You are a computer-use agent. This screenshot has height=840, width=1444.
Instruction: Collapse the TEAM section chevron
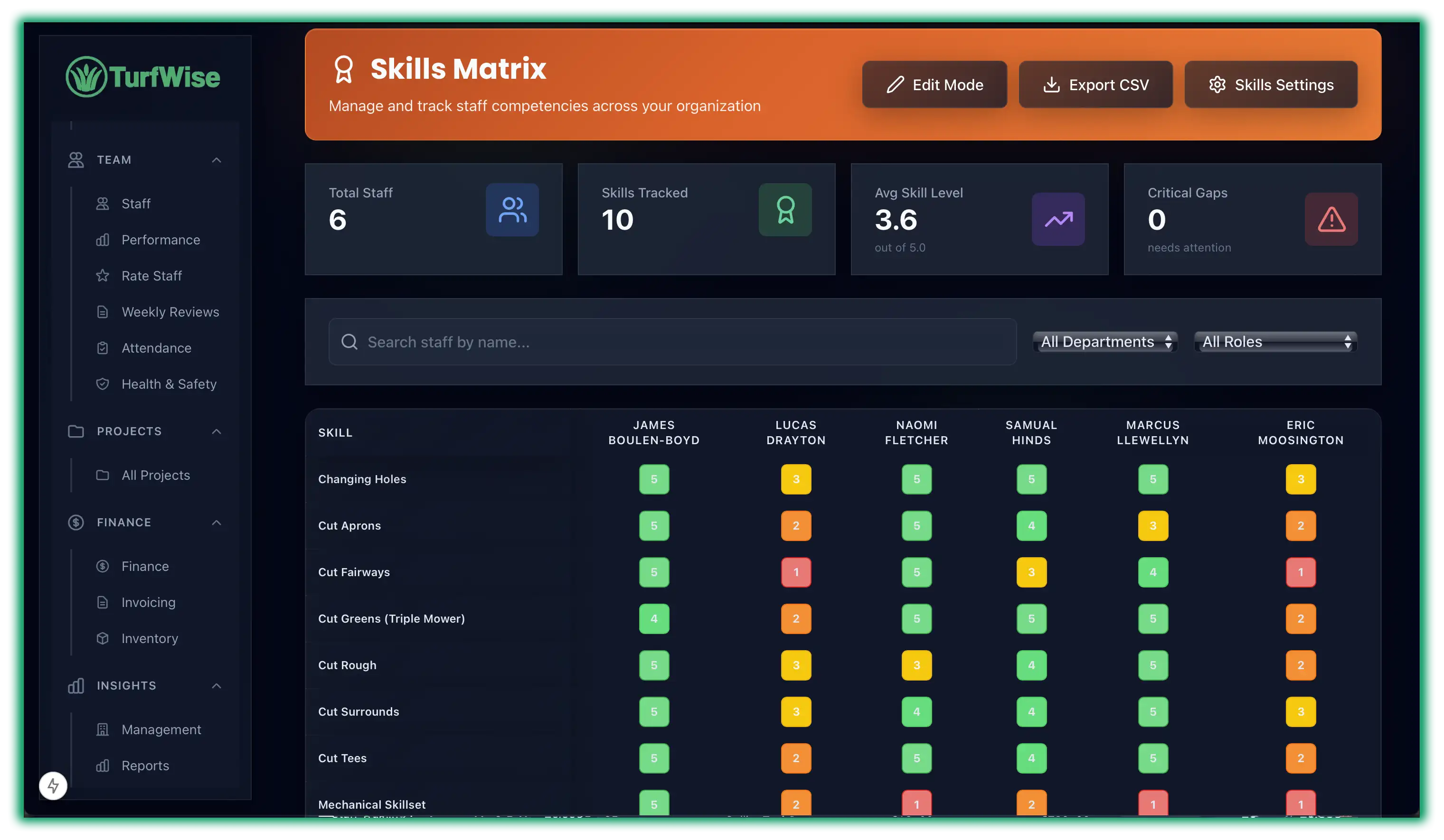[x=217, y=160]
